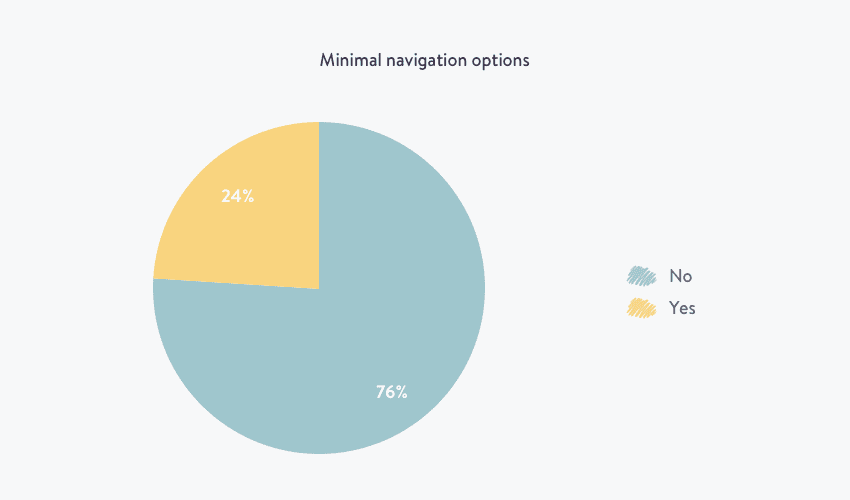Click the word navigation in the title
Viewport: 850px width, 500px height.
[x=425, y=60]
